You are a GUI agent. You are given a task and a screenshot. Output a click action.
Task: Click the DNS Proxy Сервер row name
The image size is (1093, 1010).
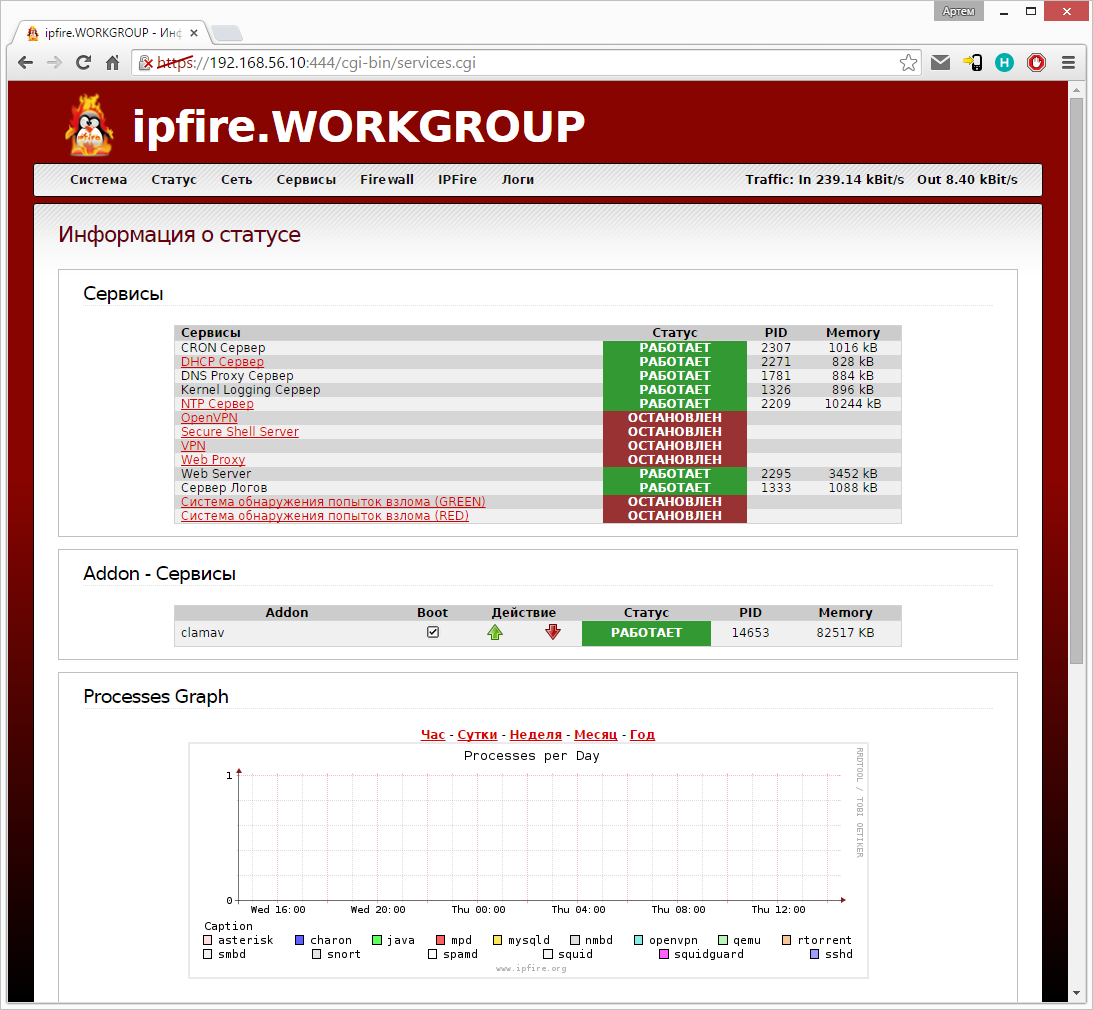click(x=237, y=376)
